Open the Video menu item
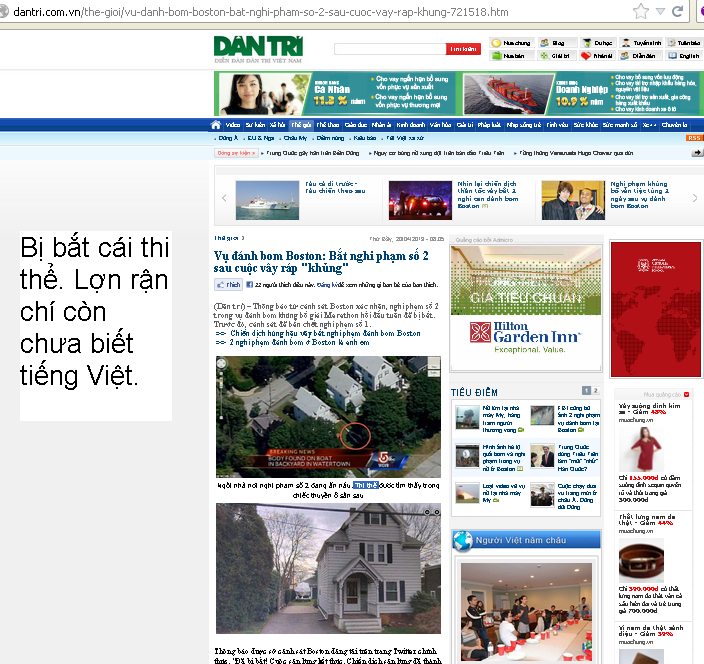 click(x=233, y=125)
